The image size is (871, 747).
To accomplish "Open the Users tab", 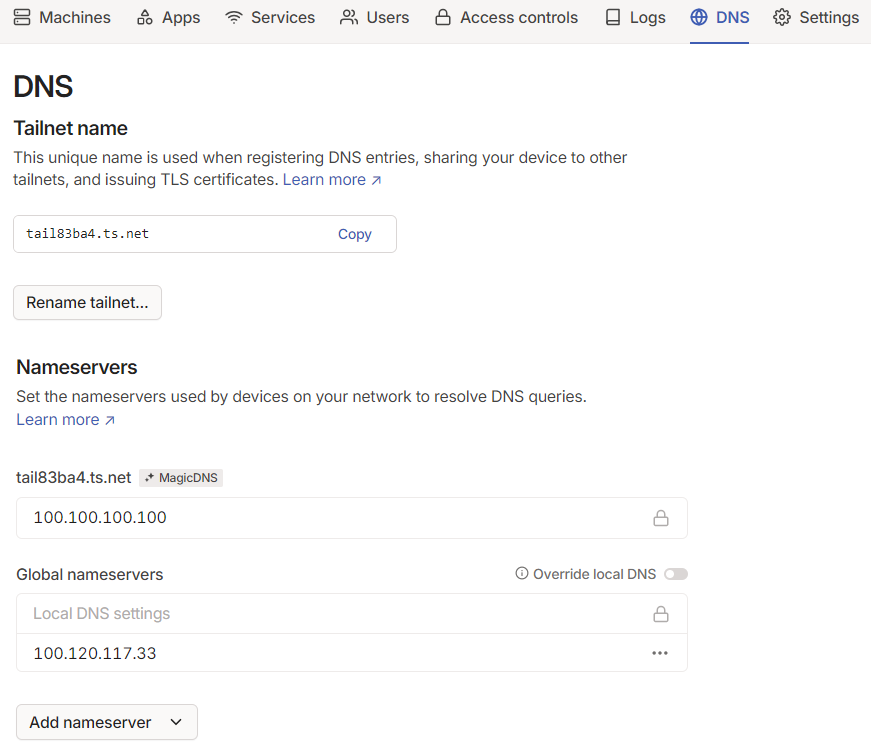I will (x=374, y=18).
